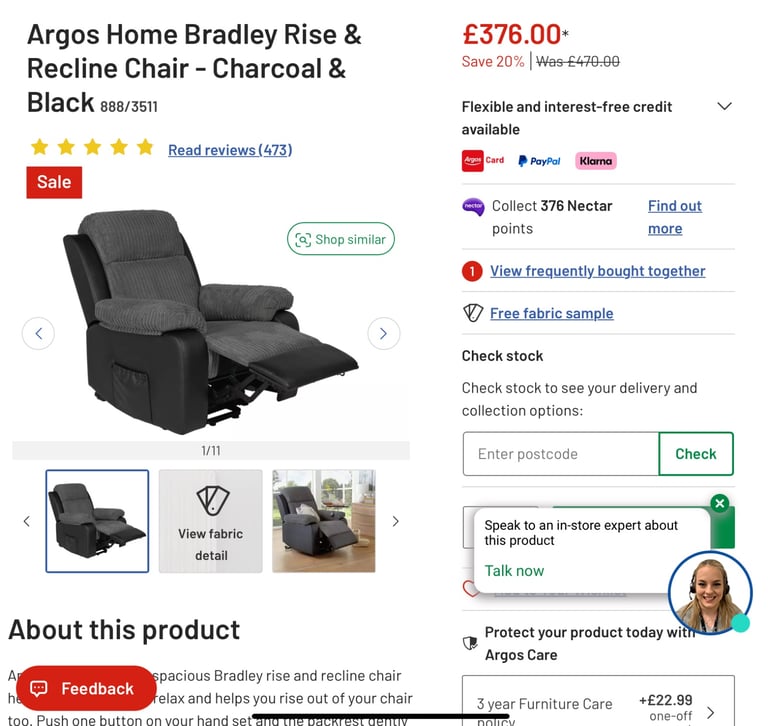Advance thumbnail carousel with right chevron
Screen dimensions: 768x726
point(395,521)
